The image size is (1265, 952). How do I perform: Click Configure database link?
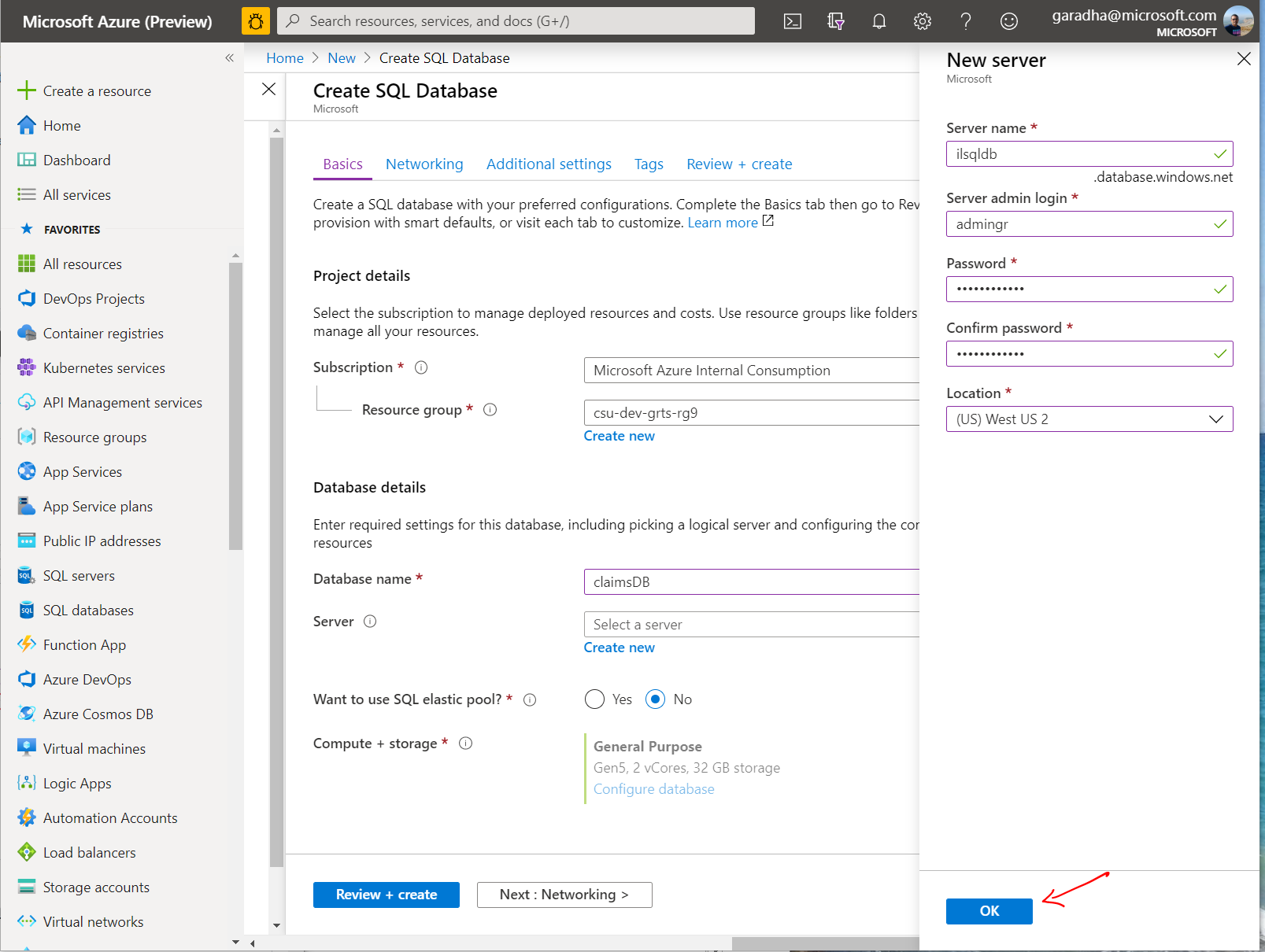[x=654, y=789]
